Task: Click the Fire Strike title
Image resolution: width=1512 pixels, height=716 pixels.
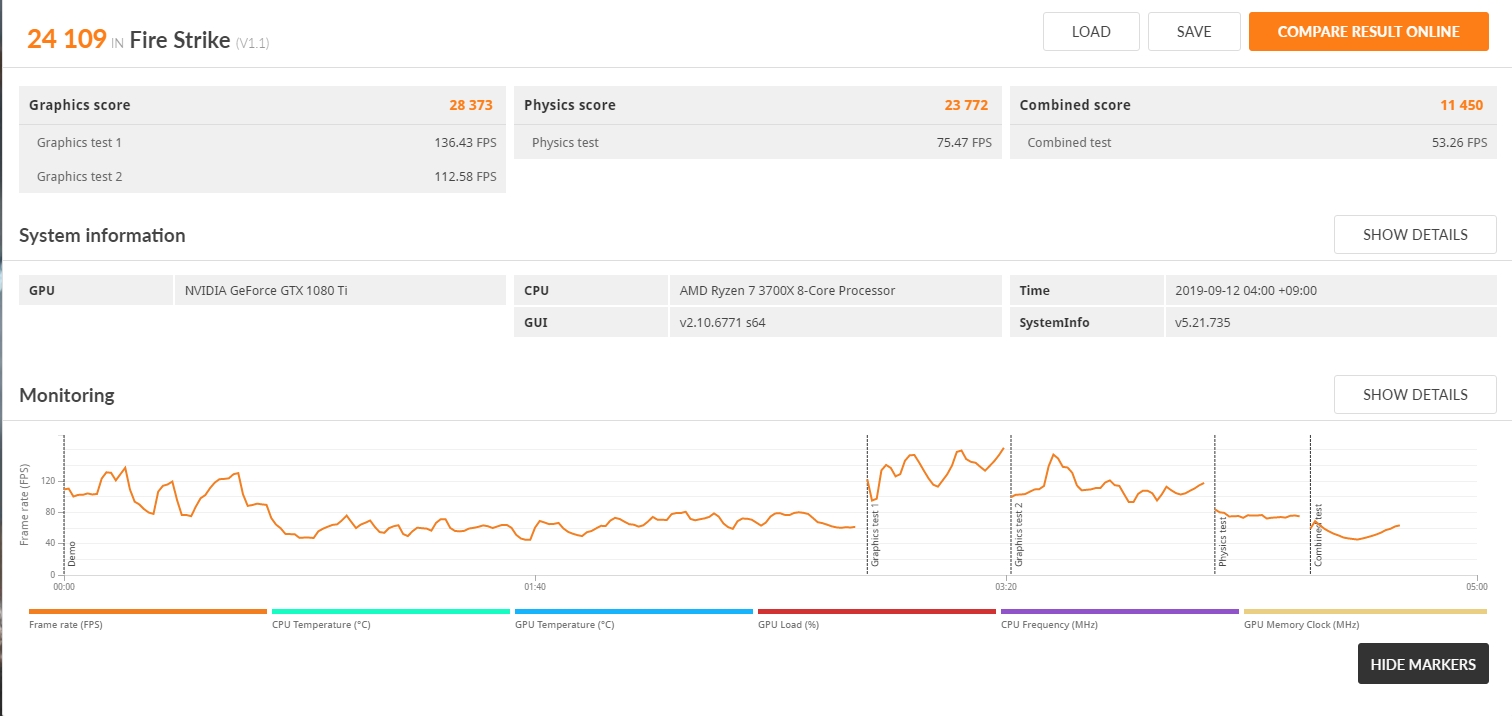Action: (180, 40)
